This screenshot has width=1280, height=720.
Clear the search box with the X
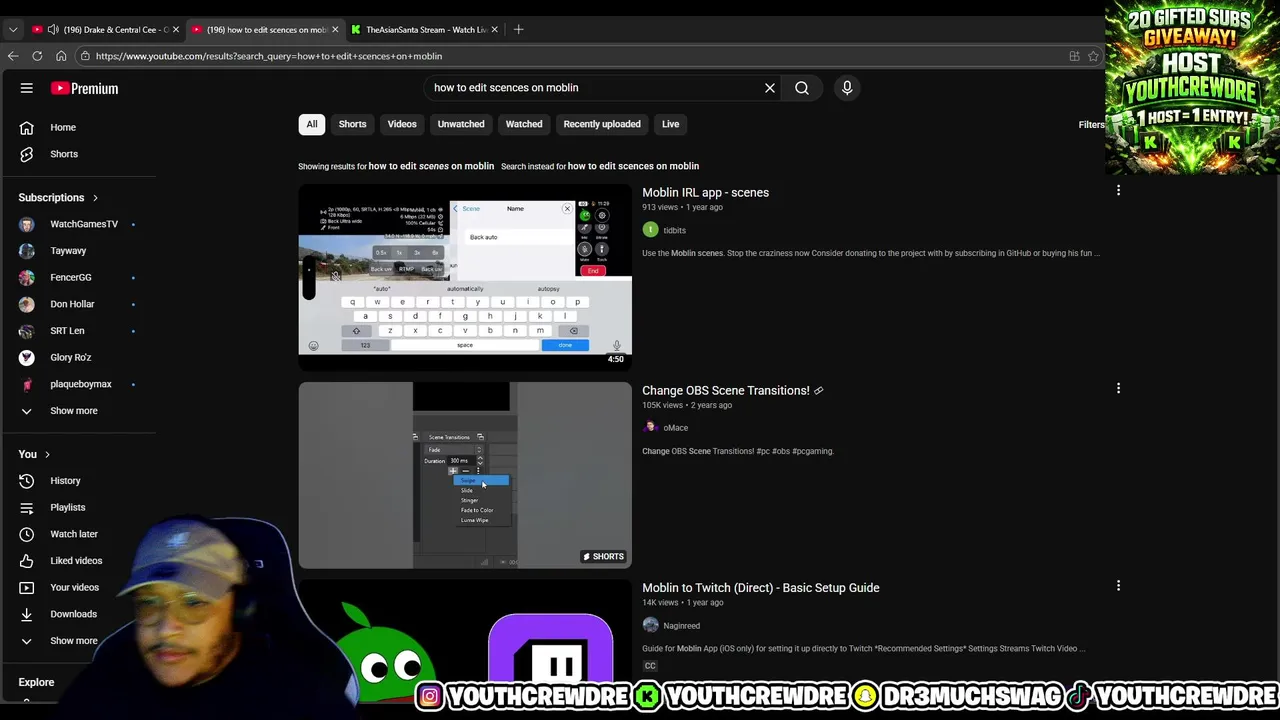(770, 88)
